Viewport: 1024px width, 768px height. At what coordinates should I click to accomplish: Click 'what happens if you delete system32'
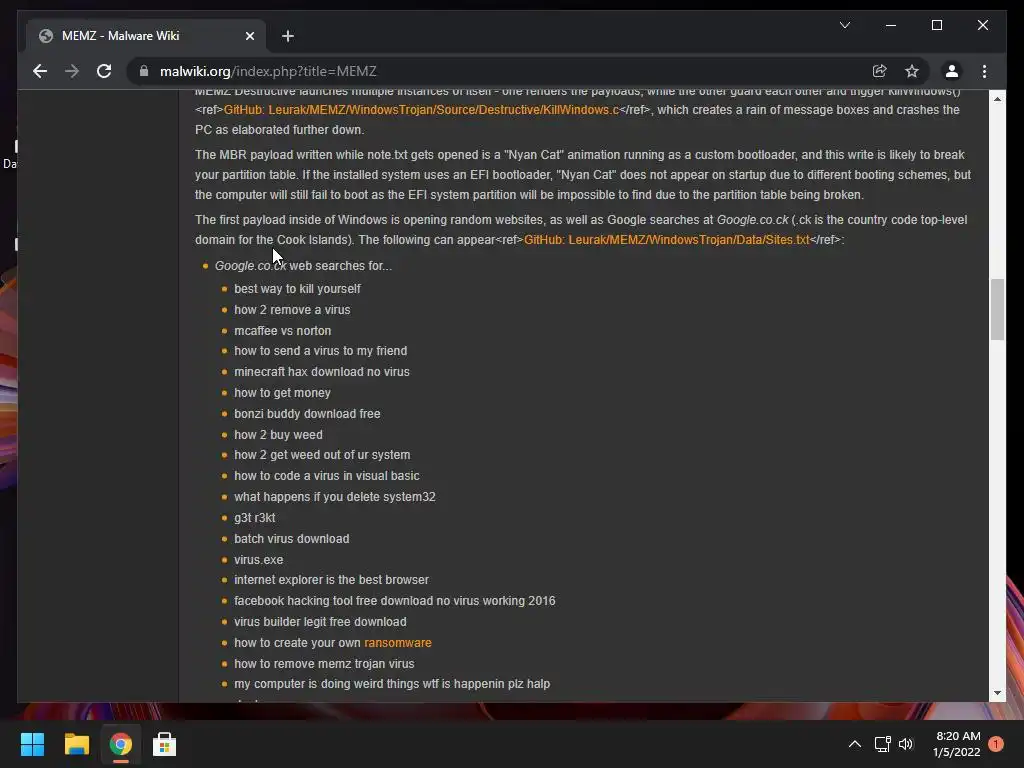click(334, 496)
